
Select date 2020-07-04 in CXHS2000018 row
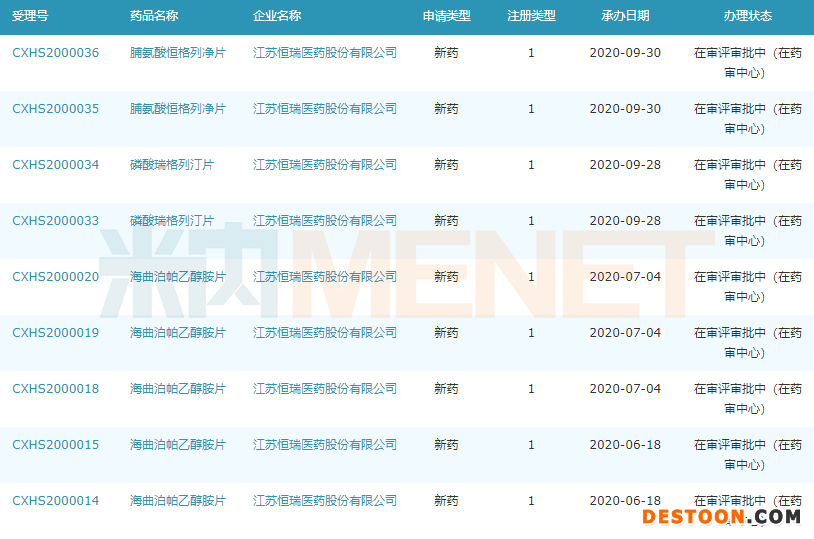point(625,389)
